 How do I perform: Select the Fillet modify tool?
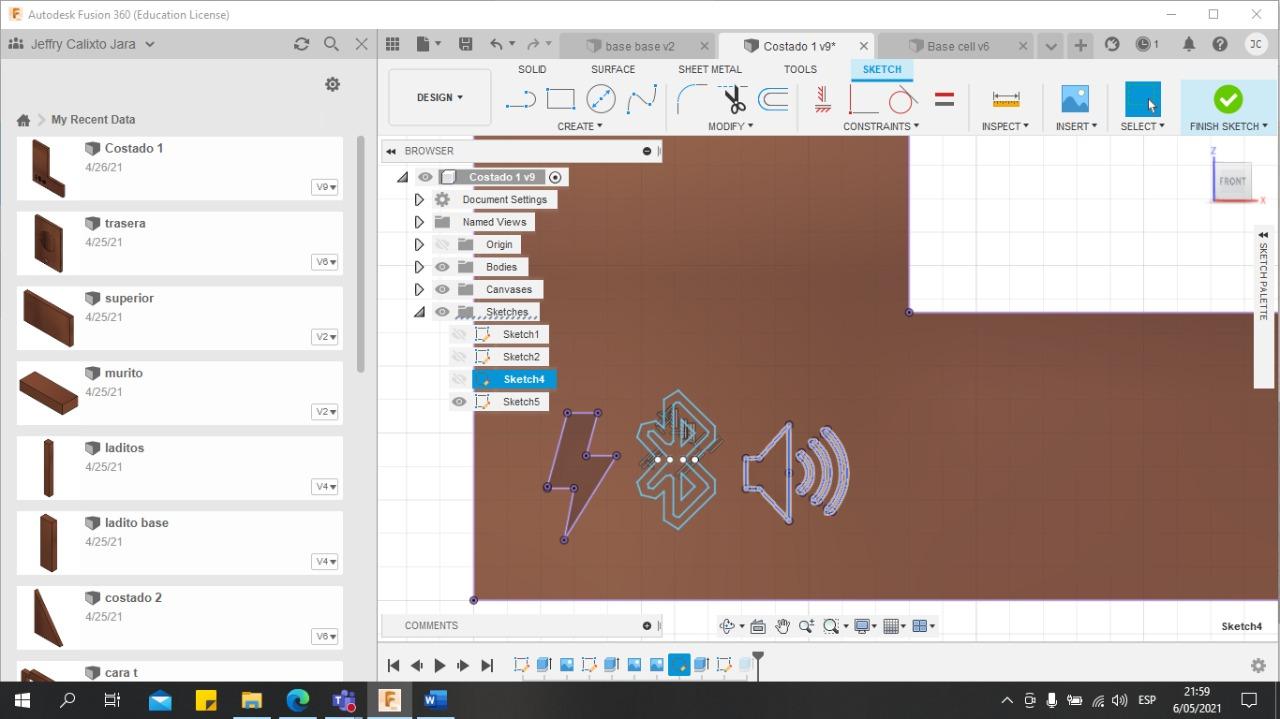(691, 99)
